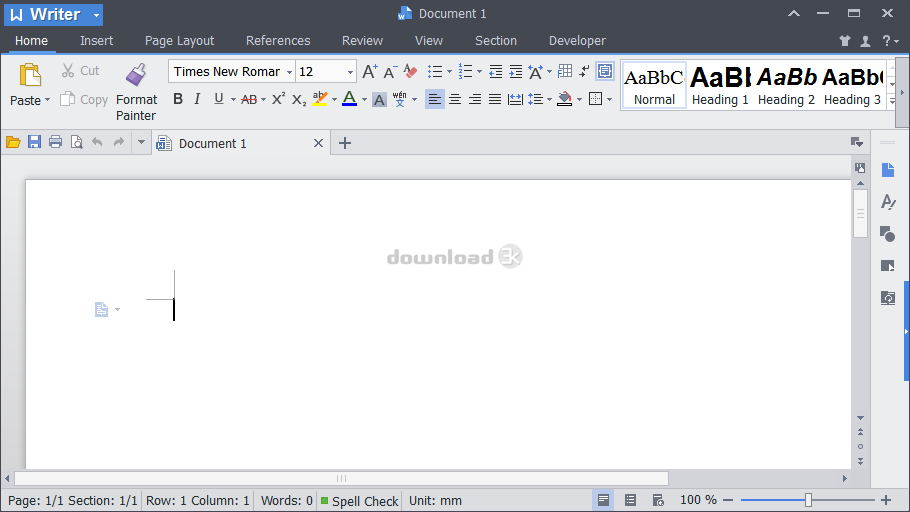Screen dimensions: 910x512
Task: Click the Format Painter tool
Action: point(136,90)
